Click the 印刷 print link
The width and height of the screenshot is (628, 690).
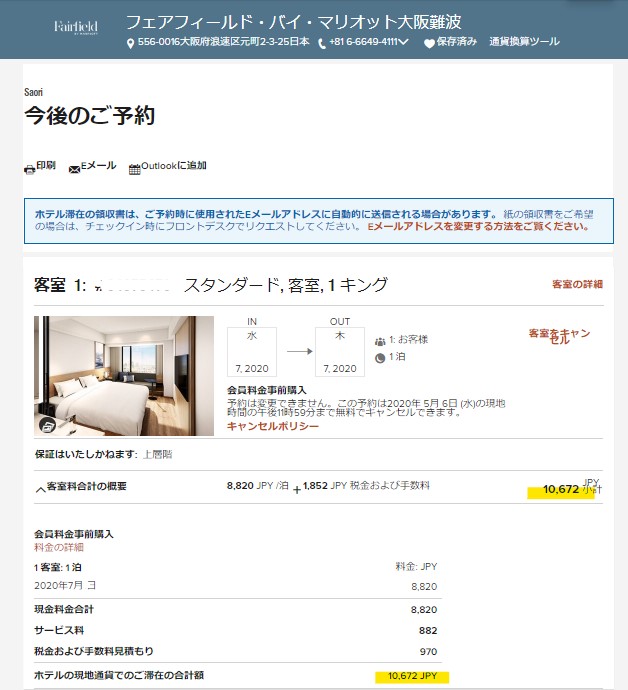click(46, 165)
